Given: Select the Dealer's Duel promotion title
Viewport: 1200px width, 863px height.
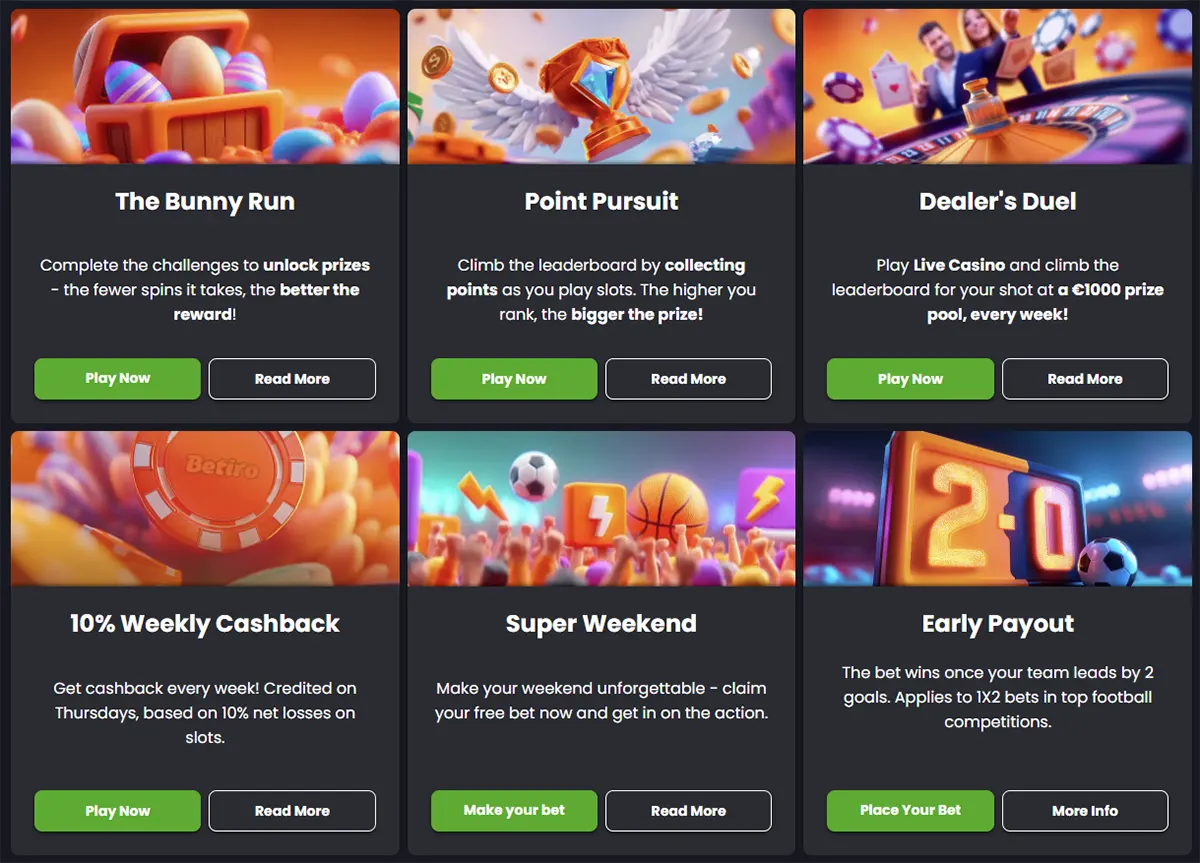Looking at the screenshot, I should click(997, 201).
